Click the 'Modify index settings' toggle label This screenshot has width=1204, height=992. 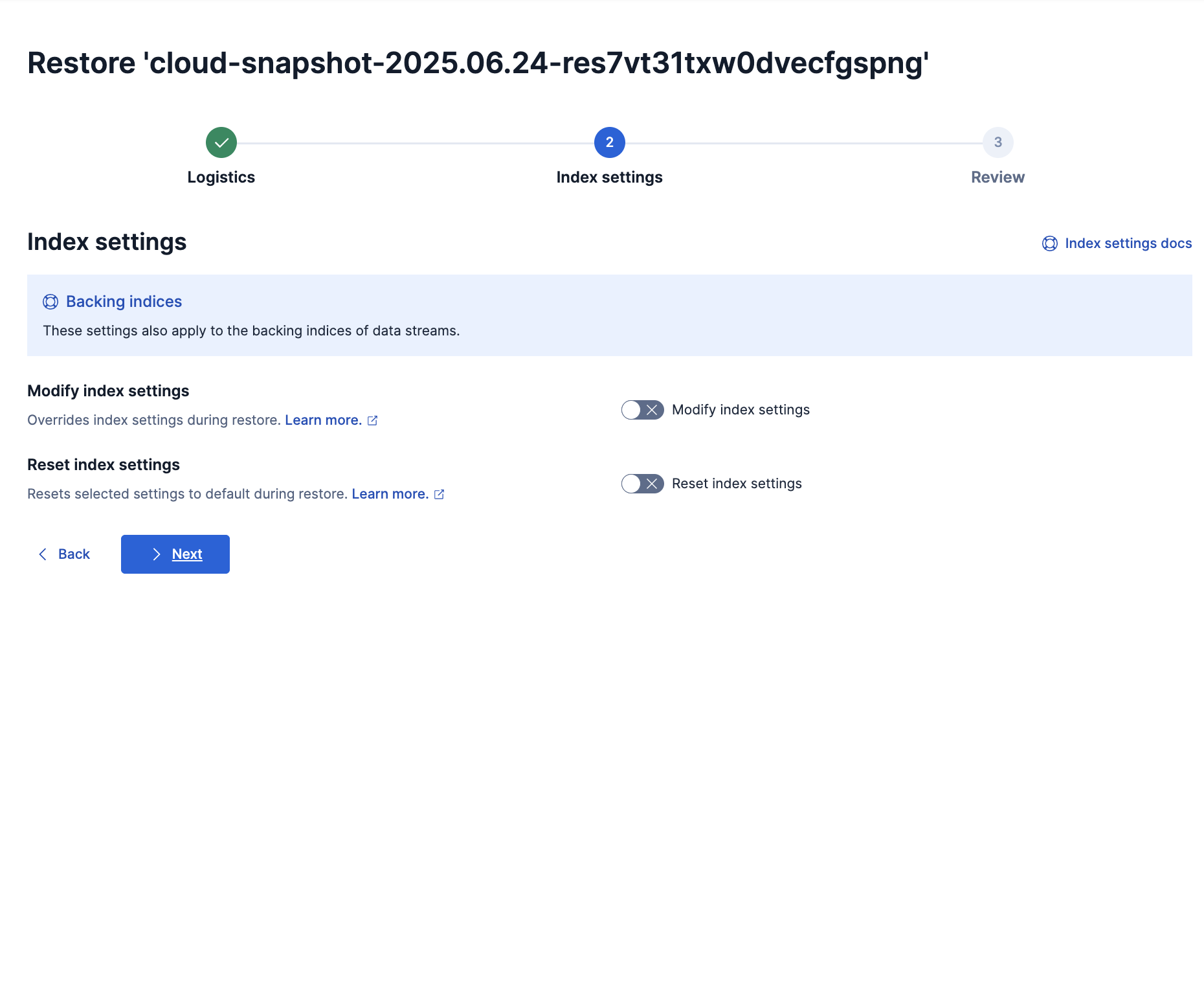[x=741, y=410]
